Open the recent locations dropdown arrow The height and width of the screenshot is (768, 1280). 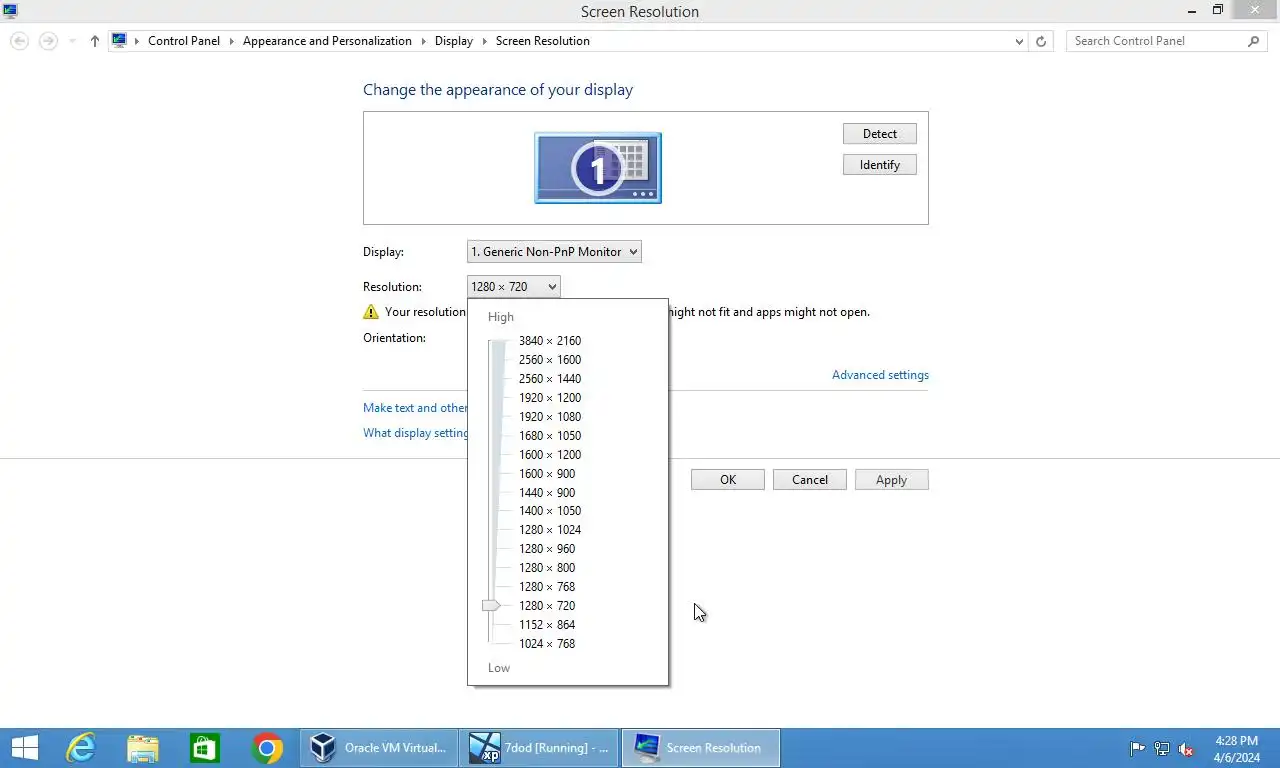click(72, 42)
